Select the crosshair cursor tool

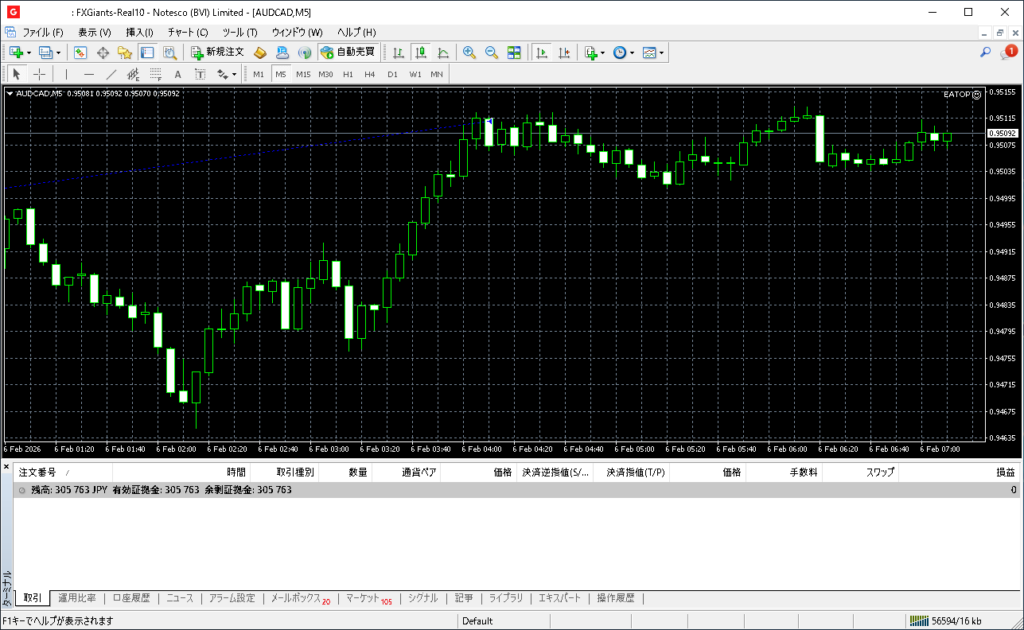(x=39, y=74)
